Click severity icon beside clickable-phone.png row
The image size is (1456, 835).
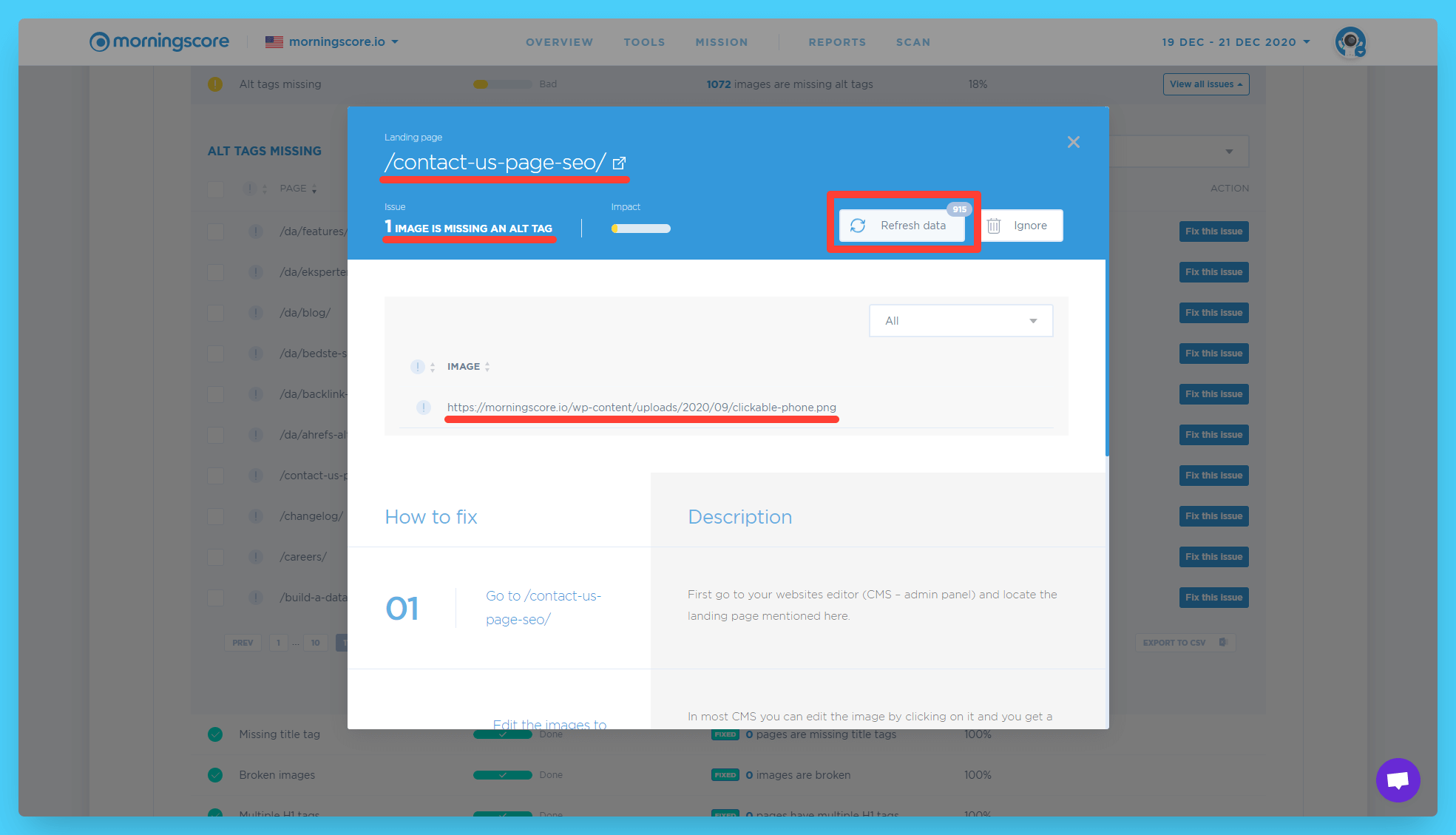tap(424, 408)
